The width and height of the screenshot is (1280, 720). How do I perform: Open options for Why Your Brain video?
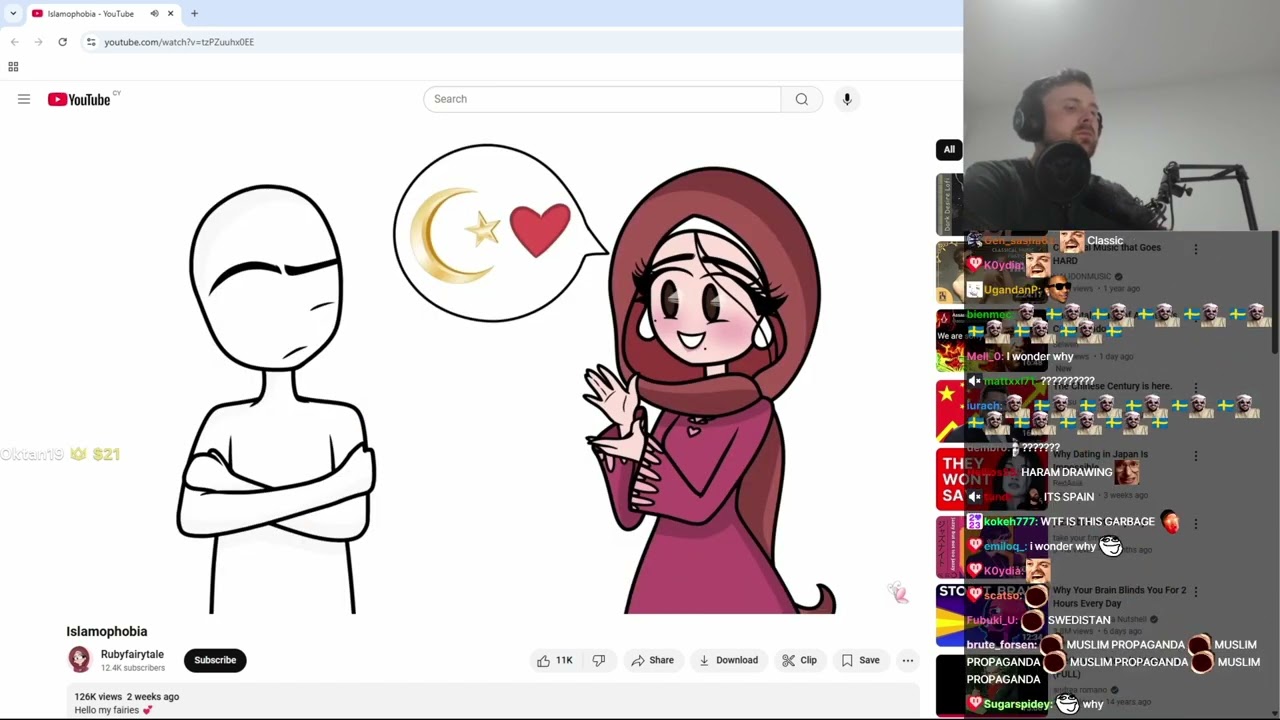point(1196,592)
